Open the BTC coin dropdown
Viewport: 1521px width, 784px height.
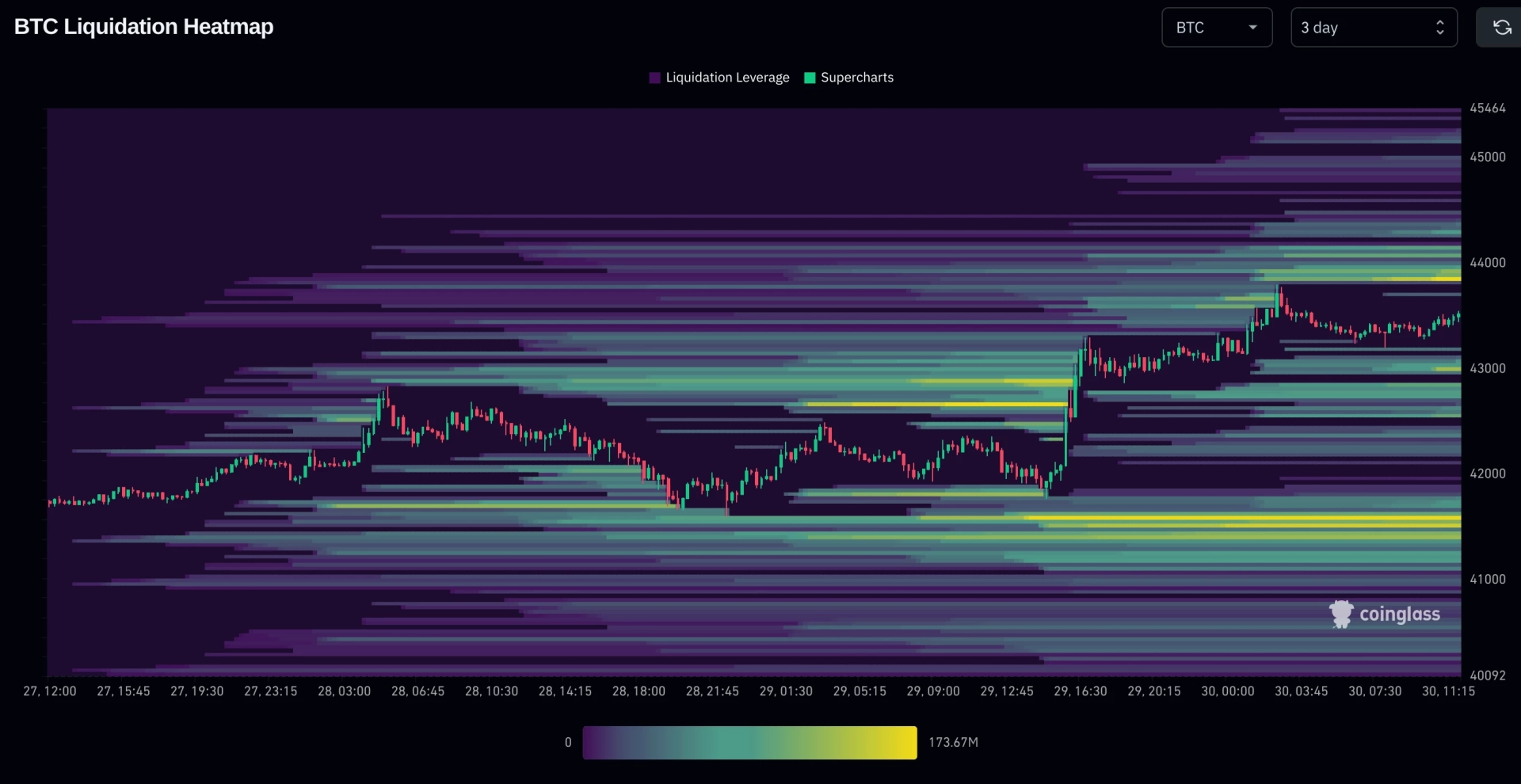pyautogui.click(x=1217, y=28)
